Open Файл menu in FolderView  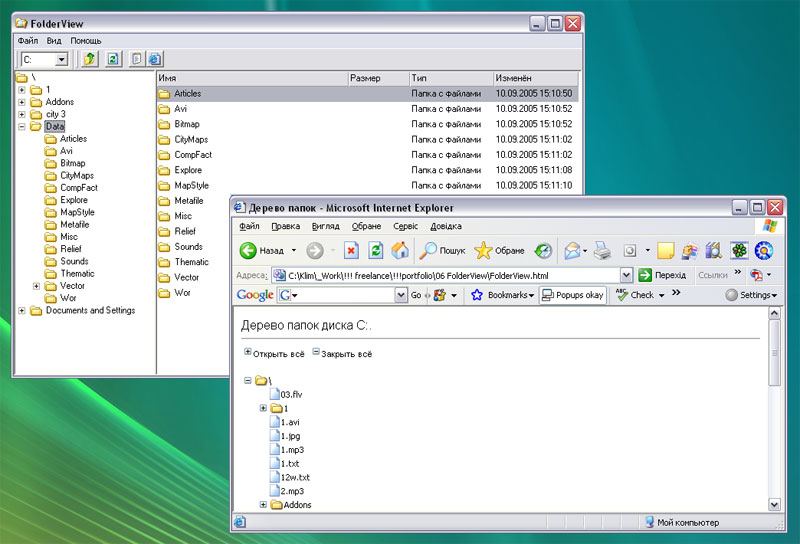[x=28, y=41]
